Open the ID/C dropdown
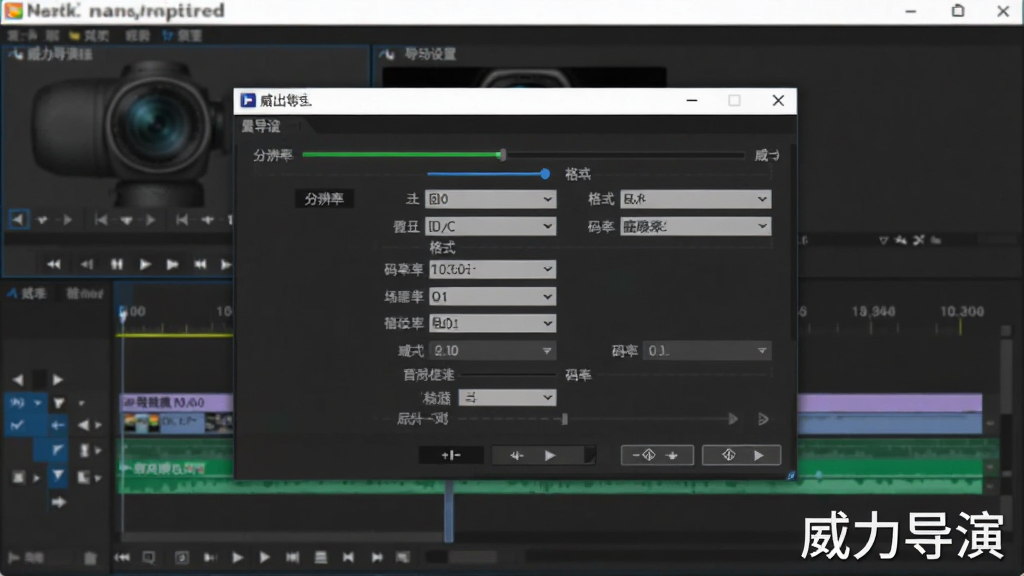Viewport: 1024px width, 576px height. (490, 227)
